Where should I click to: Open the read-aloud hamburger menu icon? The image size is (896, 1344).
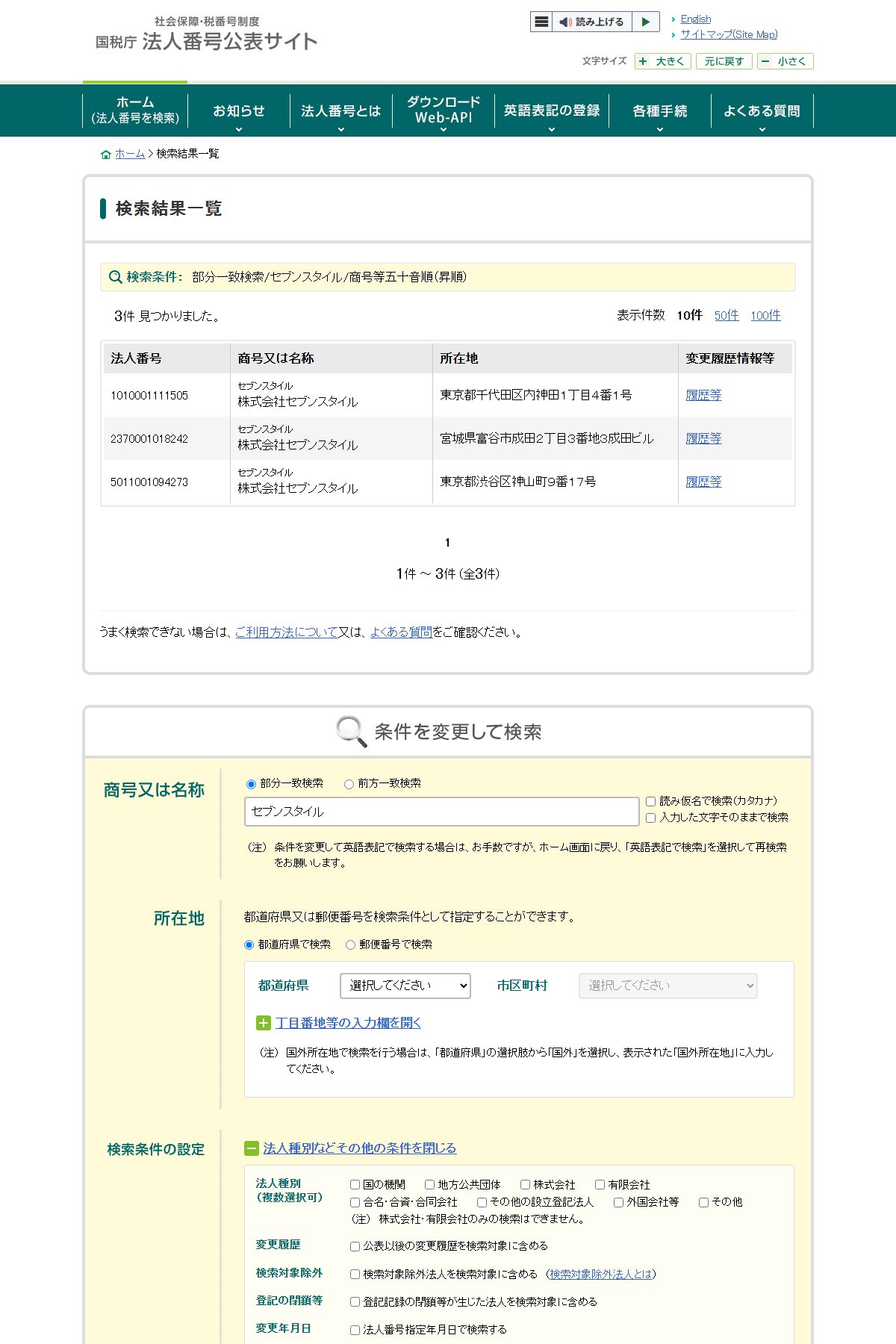(x=542, y=22)
